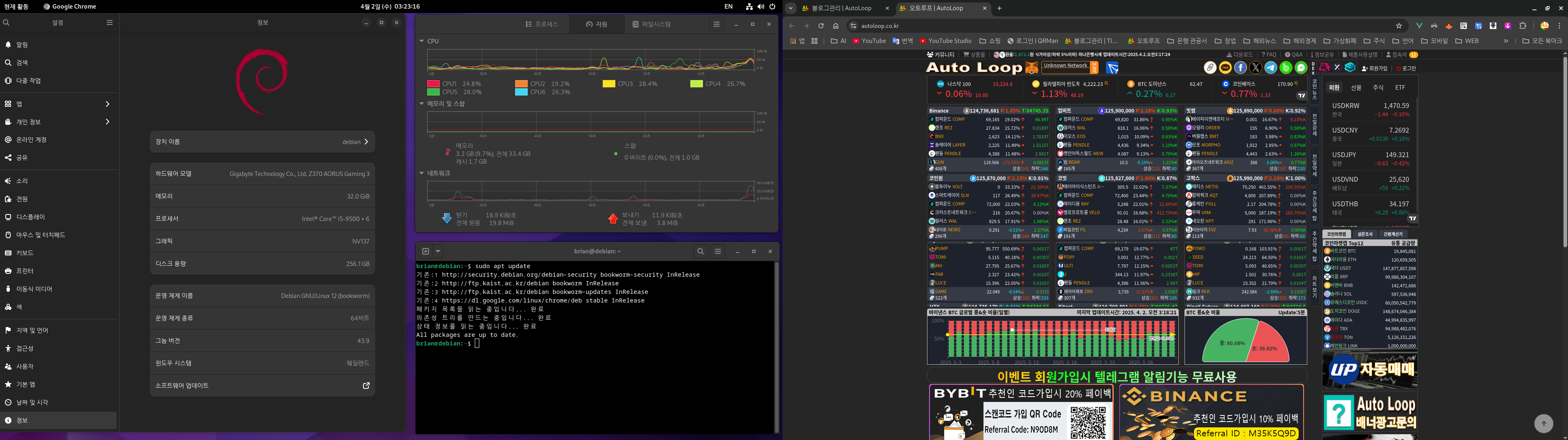Collapse 메모리 및 스왑 section
The height and width of the screenshot is (440, 1568).
tap(421, 104)
